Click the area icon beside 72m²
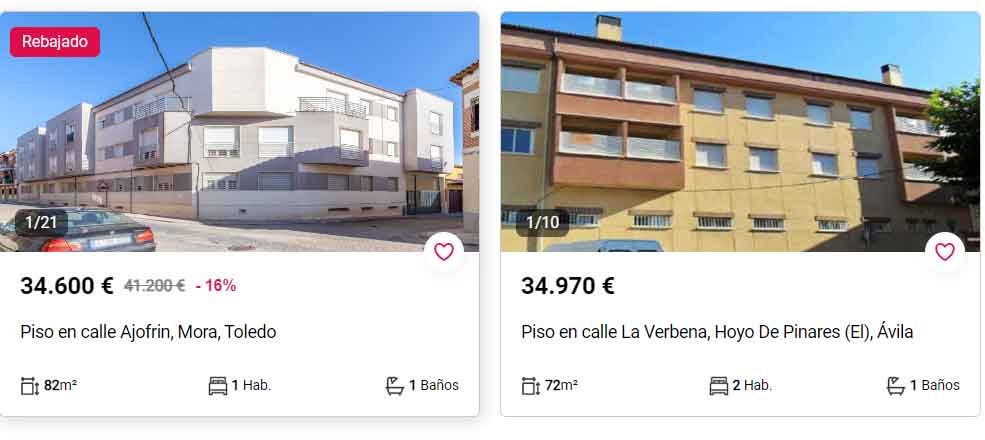 531,386
